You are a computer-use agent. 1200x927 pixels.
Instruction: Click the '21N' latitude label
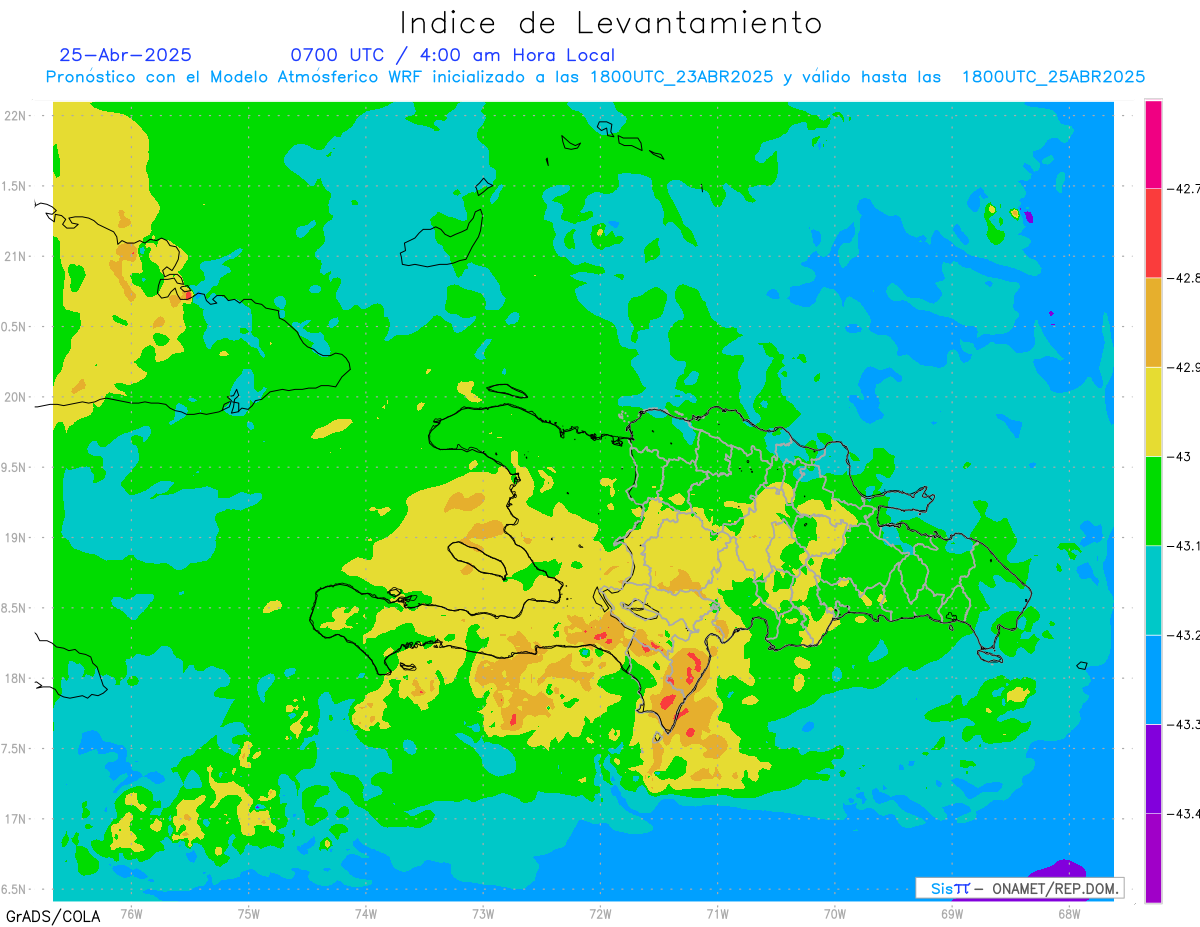(x=16, y=256)
